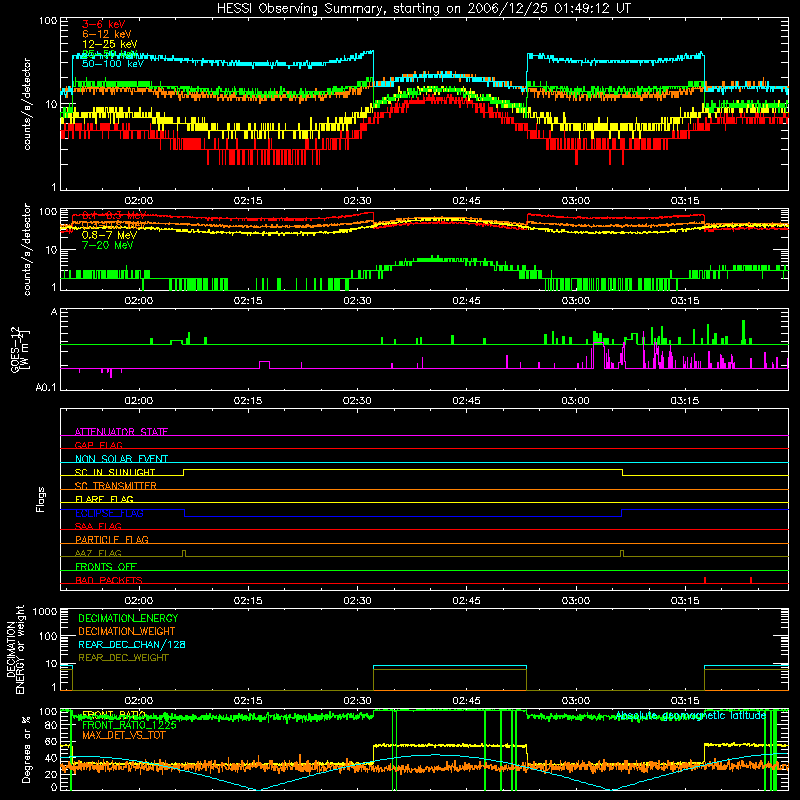The image size is (800, 800).
Task: Click the SC_IN_SUNLIGHT flag label
Action: point(115,472)
